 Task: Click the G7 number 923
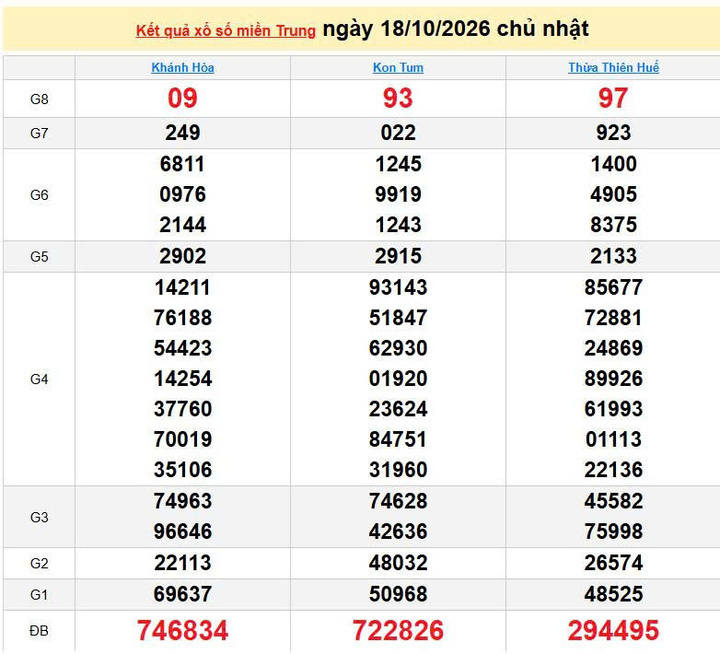(613, 133)
